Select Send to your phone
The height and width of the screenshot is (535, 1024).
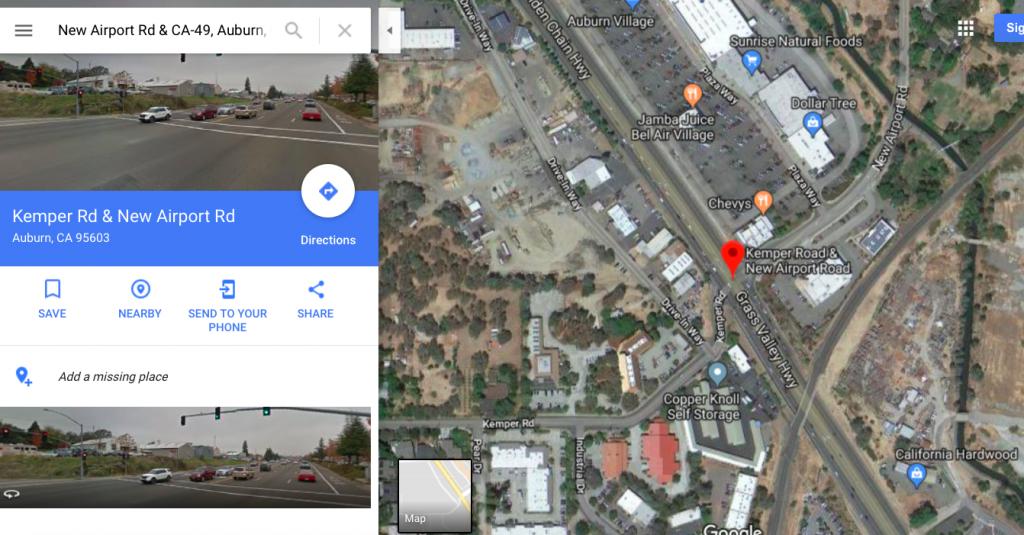(227, 306)
